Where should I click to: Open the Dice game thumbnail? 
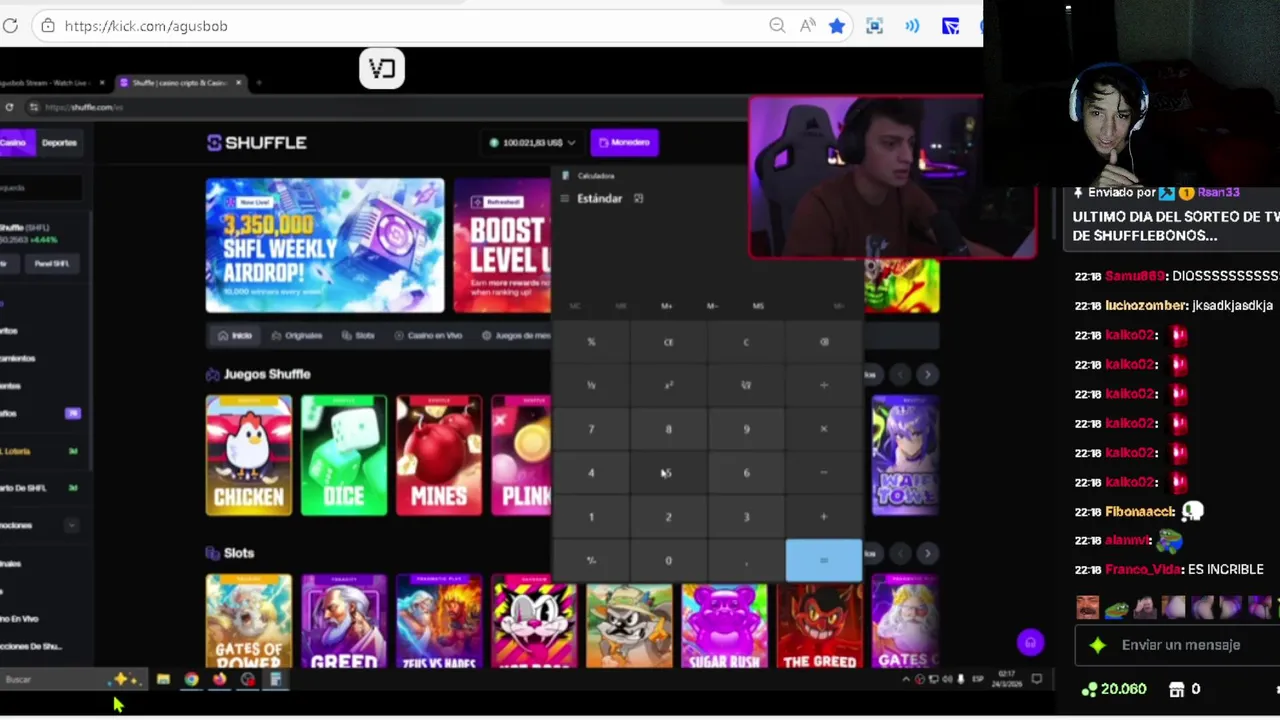(344, 455)
